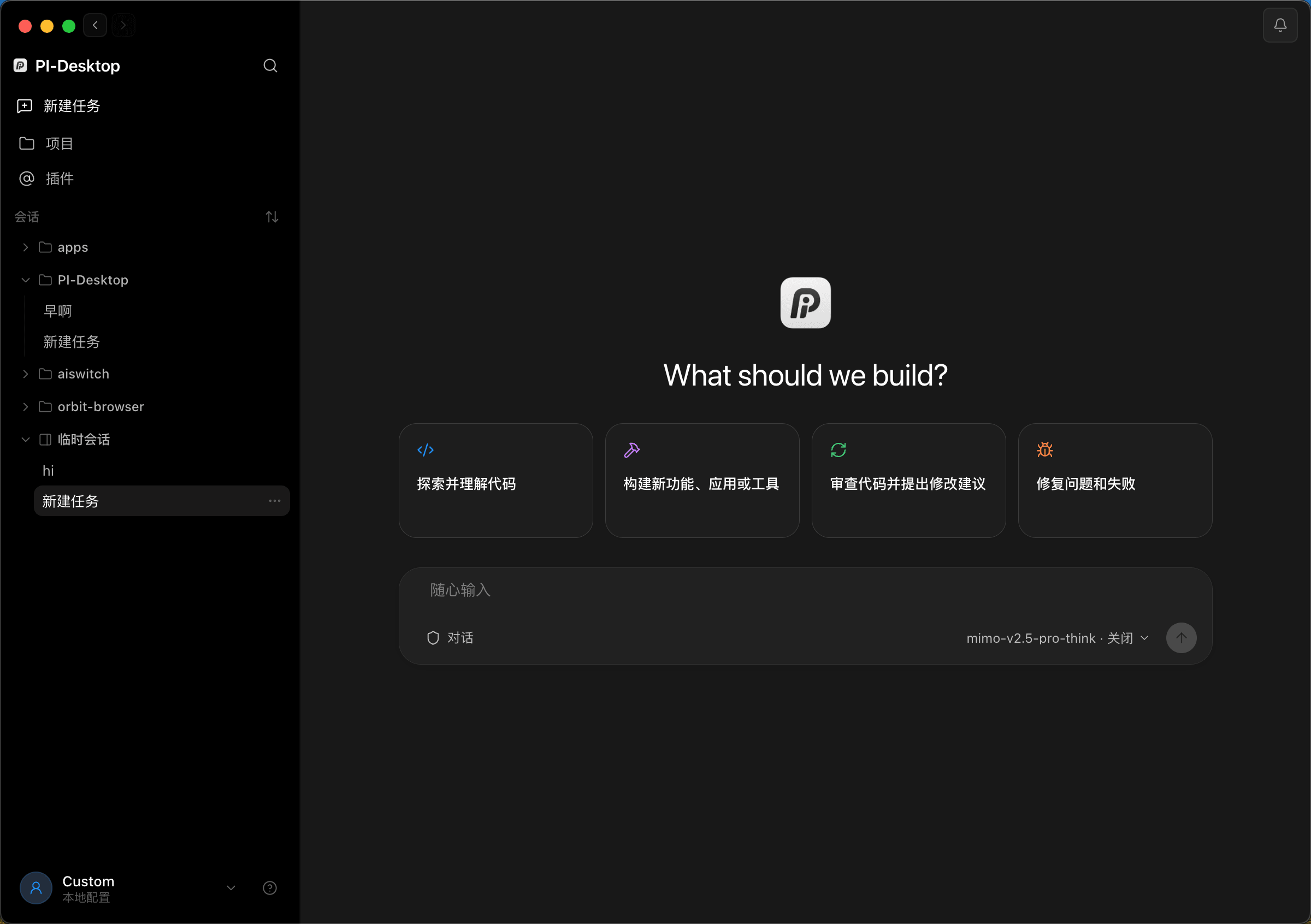Click the aiswitch folder label
The image size is (1311, 924).
tap(84, 374)
